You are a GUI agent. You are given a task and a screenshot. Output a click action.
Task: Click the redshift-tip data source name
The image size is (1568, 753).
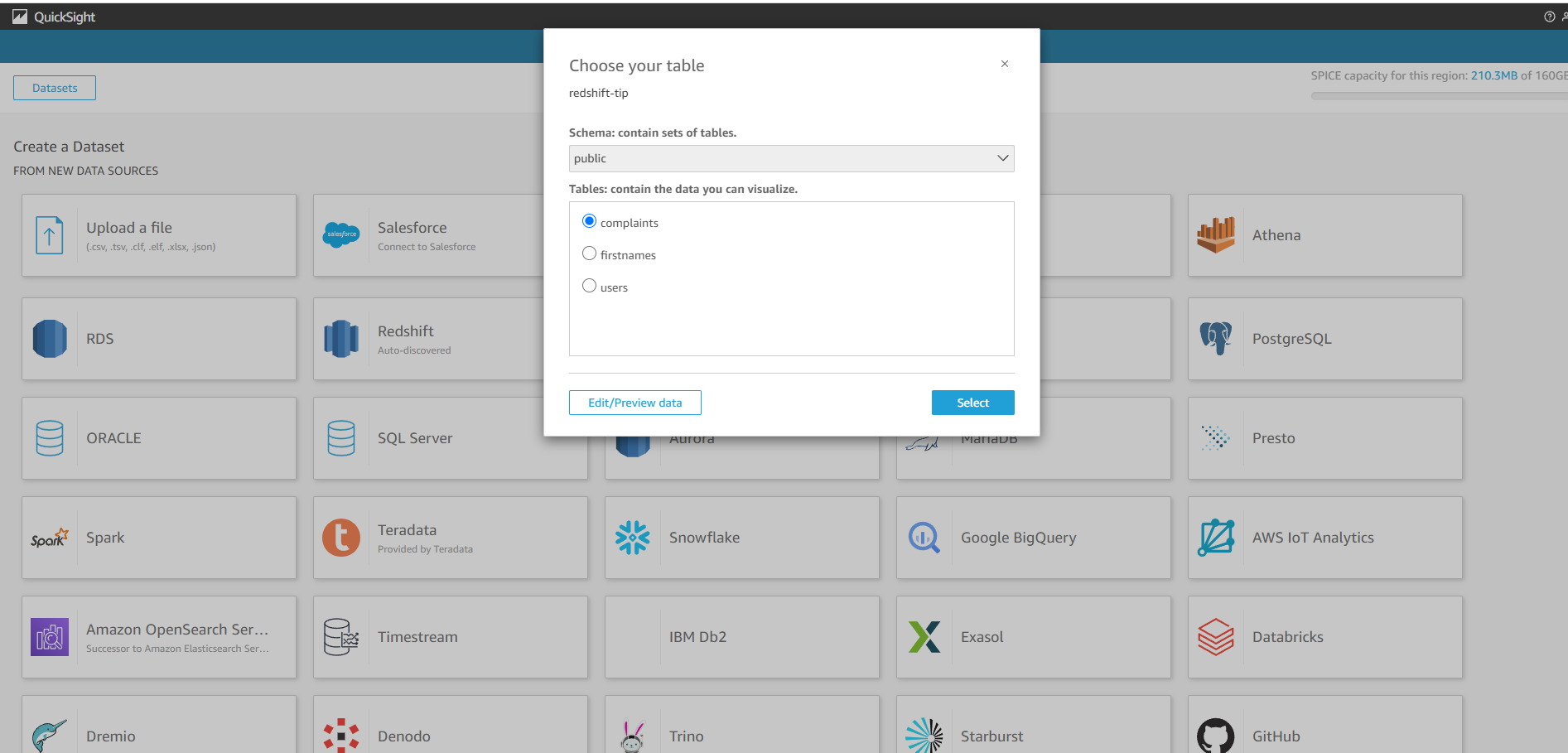[599, 93]
